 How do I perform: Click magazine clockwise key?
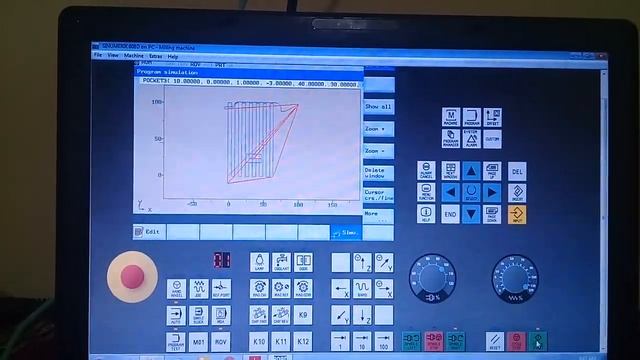coord(259,289)
